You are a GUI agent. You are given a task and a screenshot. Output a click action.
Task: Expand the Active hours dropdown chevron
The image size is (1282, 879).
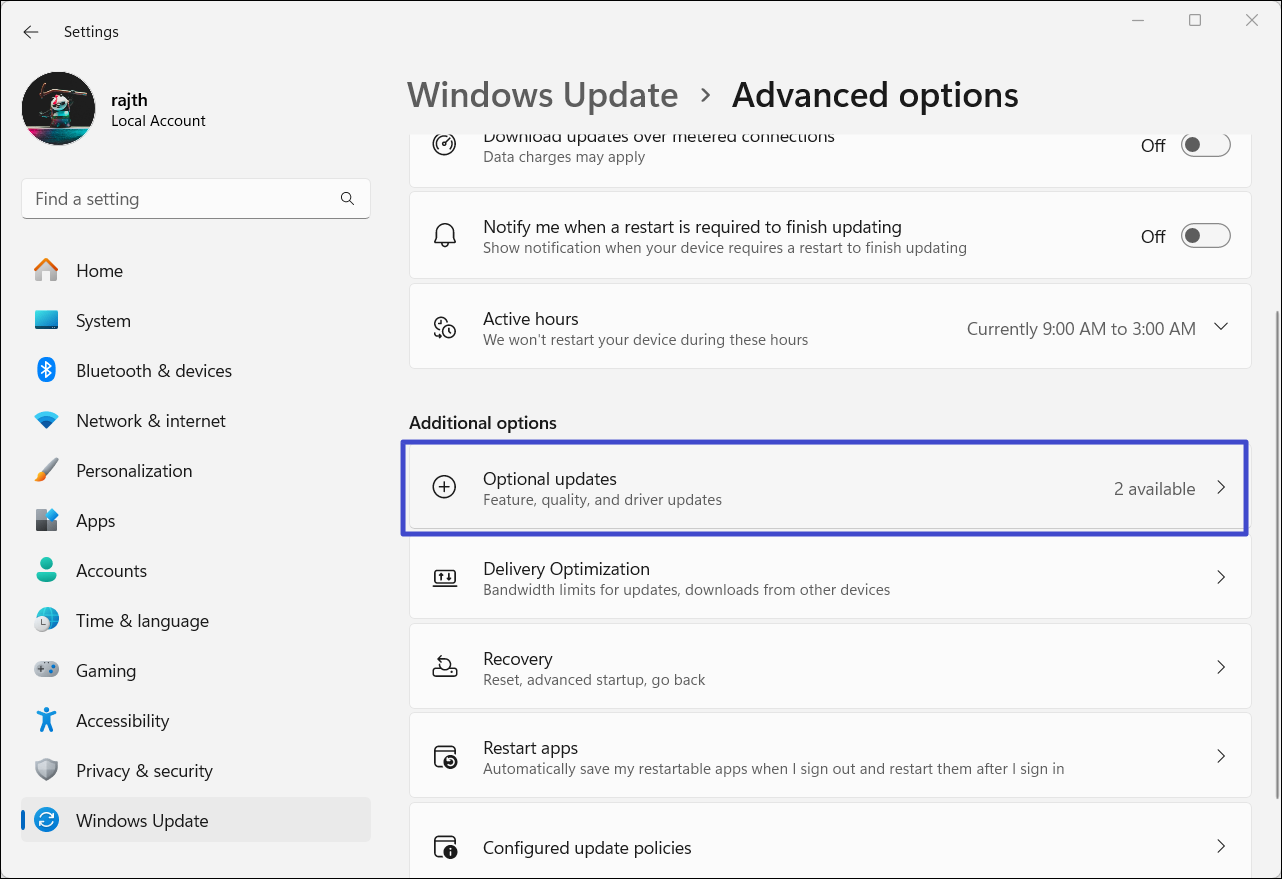pos(1220,327)
